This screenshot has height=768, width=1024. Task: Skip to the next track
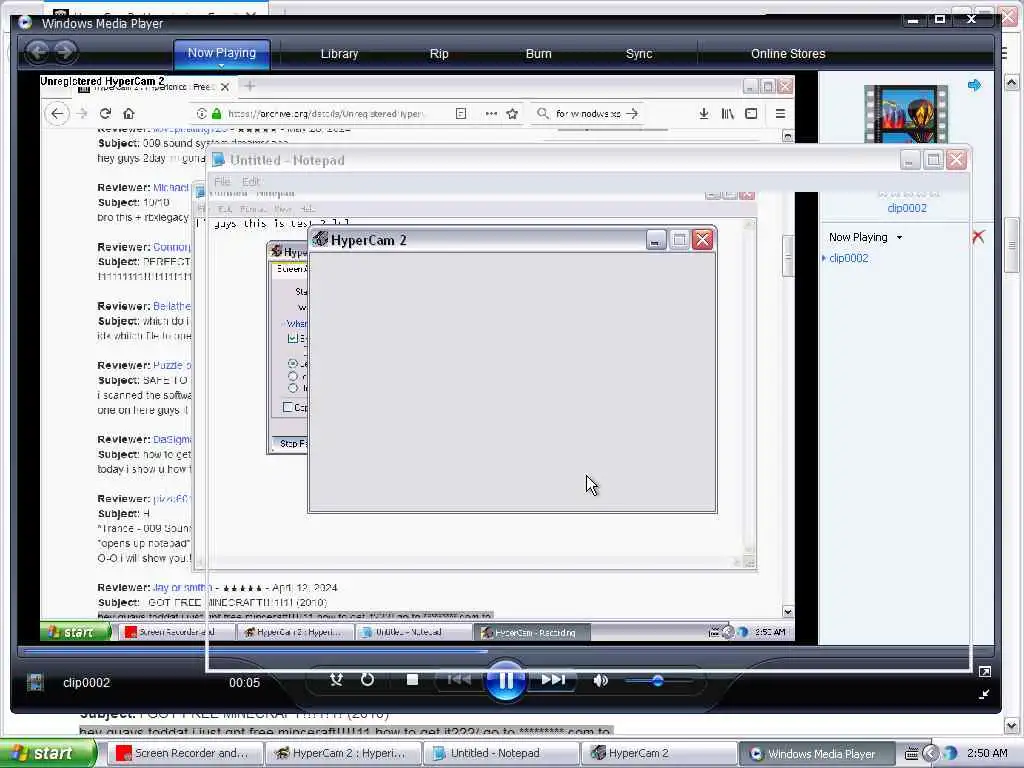(x=552, y=680)
